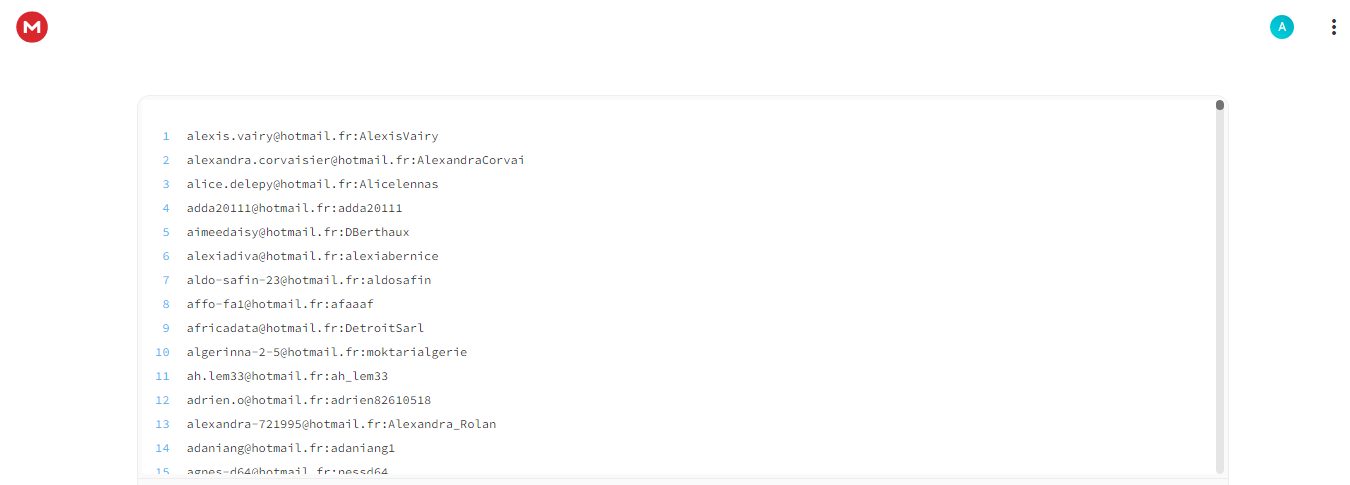
Task: Click line number 4 in the gutter
Action: click(x=166, y=208)
